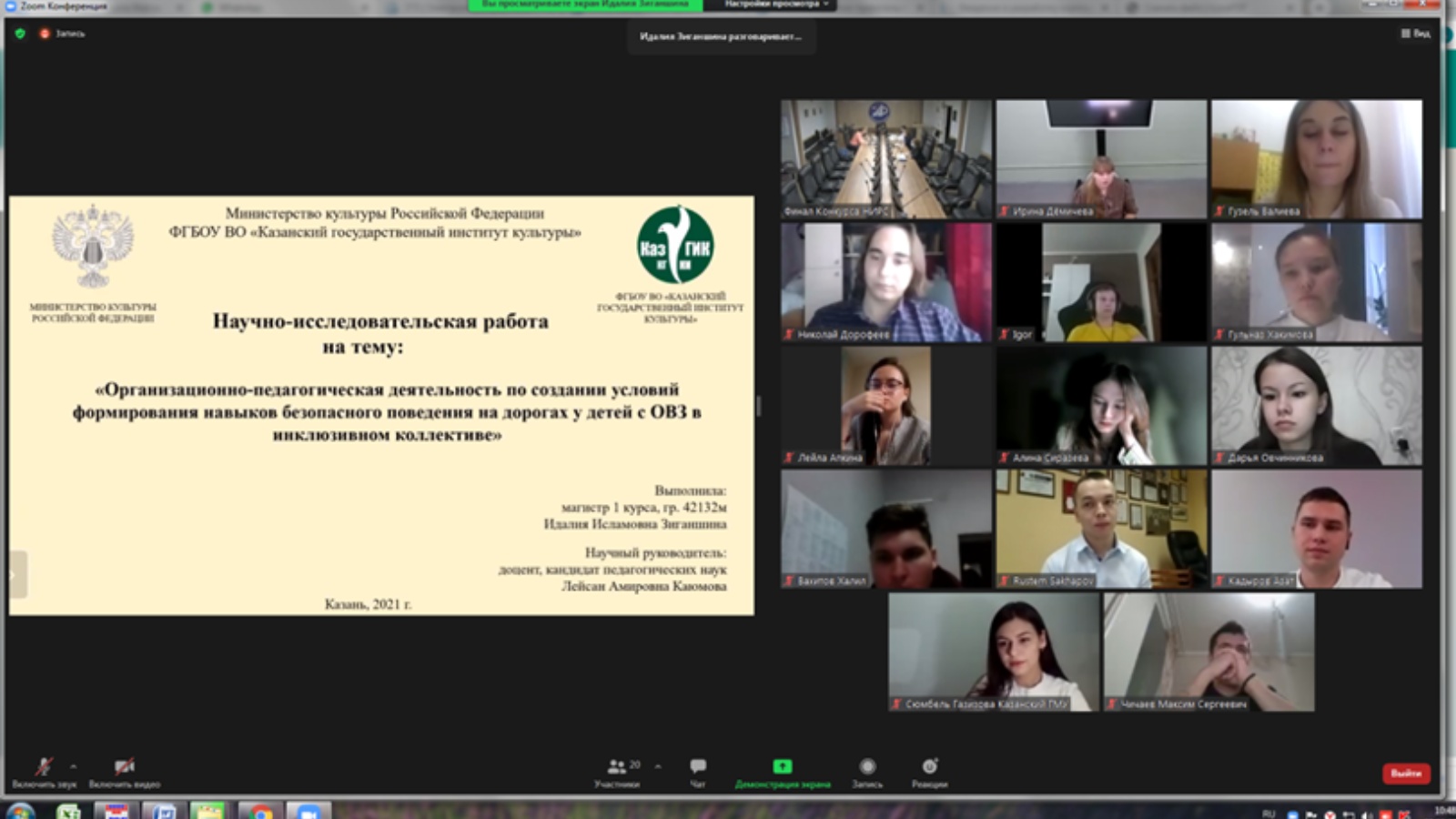The width and height of the screenshot is (1456, 819).
Task: Expand audio options arrow beside microphone
Action: [74, 766]
